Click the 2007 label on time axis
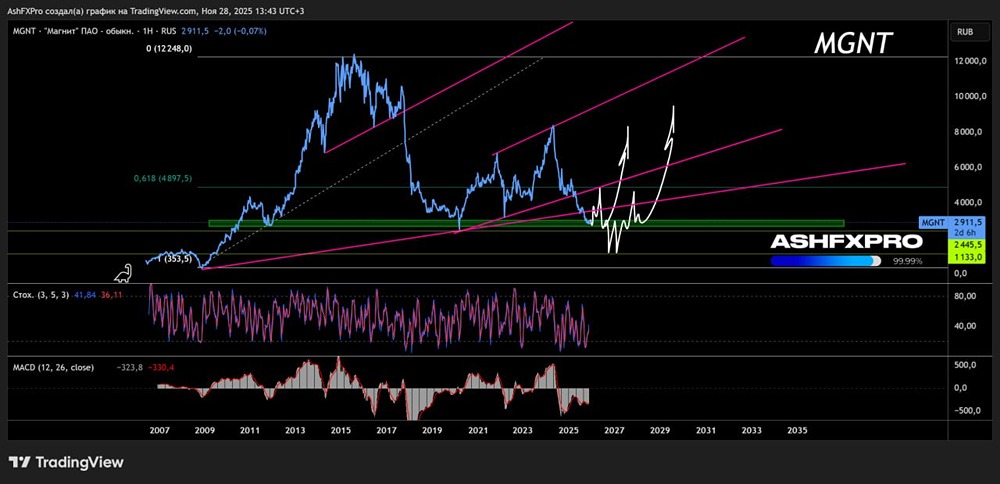 (x=159, y=430)
